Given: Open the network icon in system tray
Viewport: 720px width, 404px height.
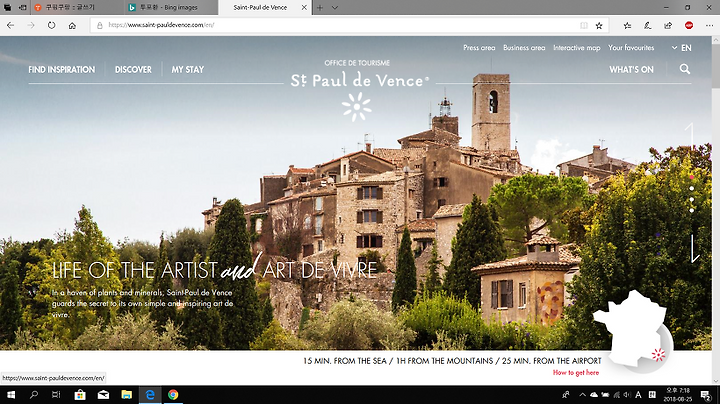Looking at the screenshot, I should tap(617, 395).
